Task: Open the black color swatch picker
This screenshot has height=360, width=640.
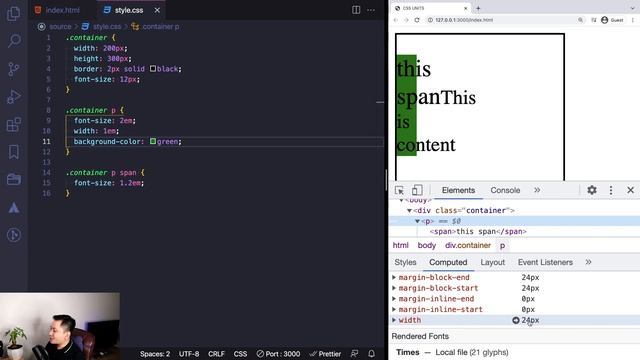Action: point(153,69)
